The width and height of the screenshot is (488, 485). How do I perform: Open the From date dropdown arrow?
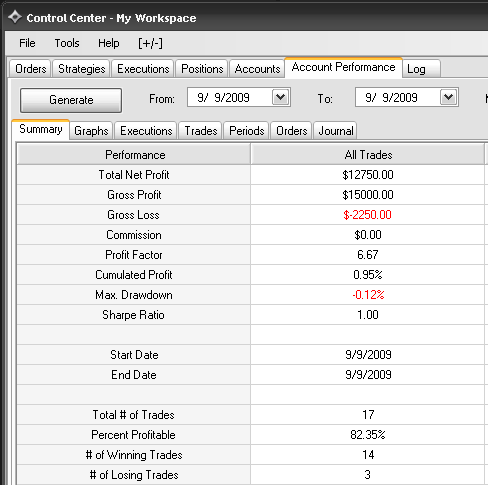(x=281, y=97)
